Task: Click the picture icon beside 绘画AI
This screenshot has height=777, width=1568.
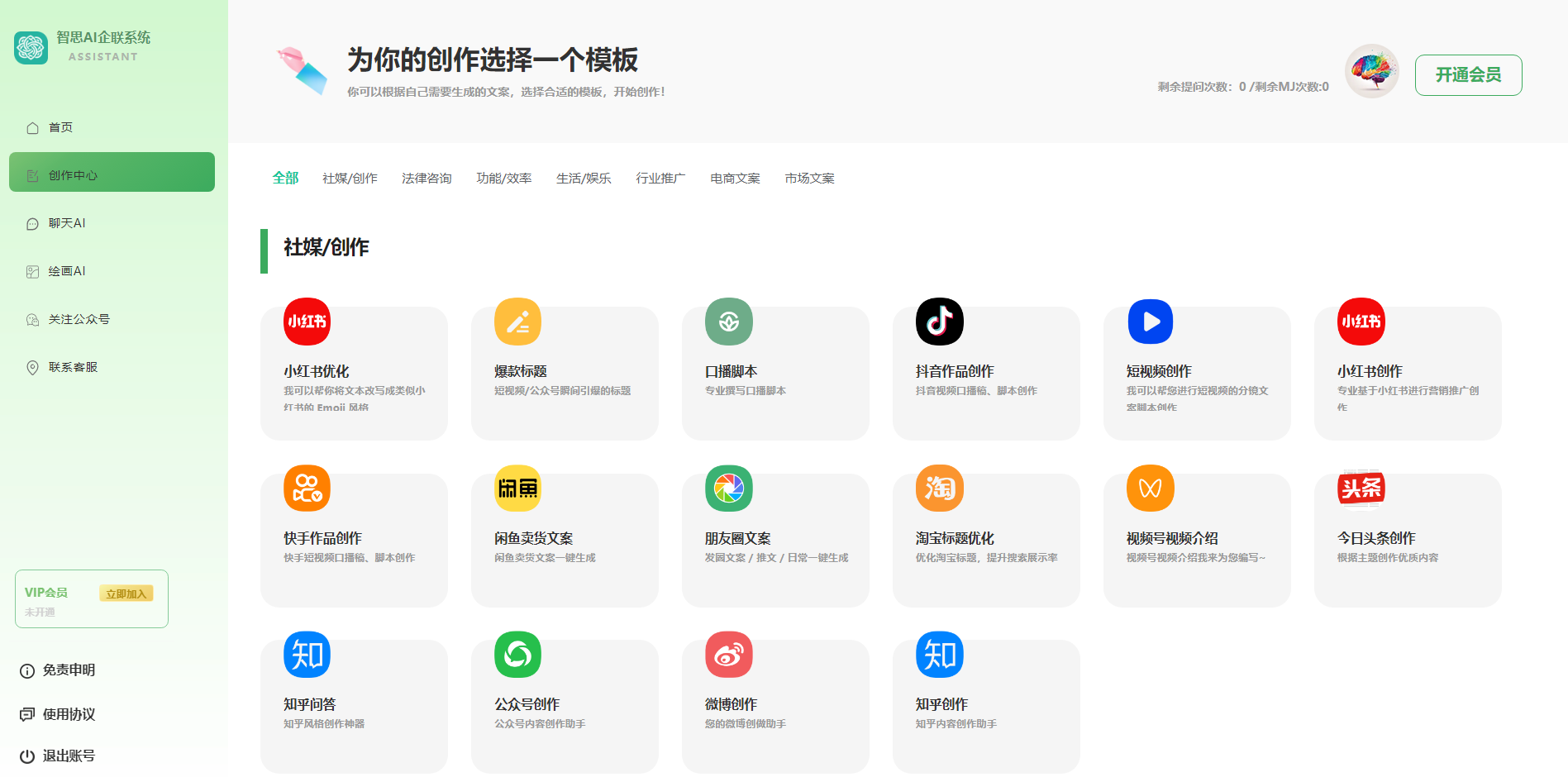Action: click(x=32, y=272)
